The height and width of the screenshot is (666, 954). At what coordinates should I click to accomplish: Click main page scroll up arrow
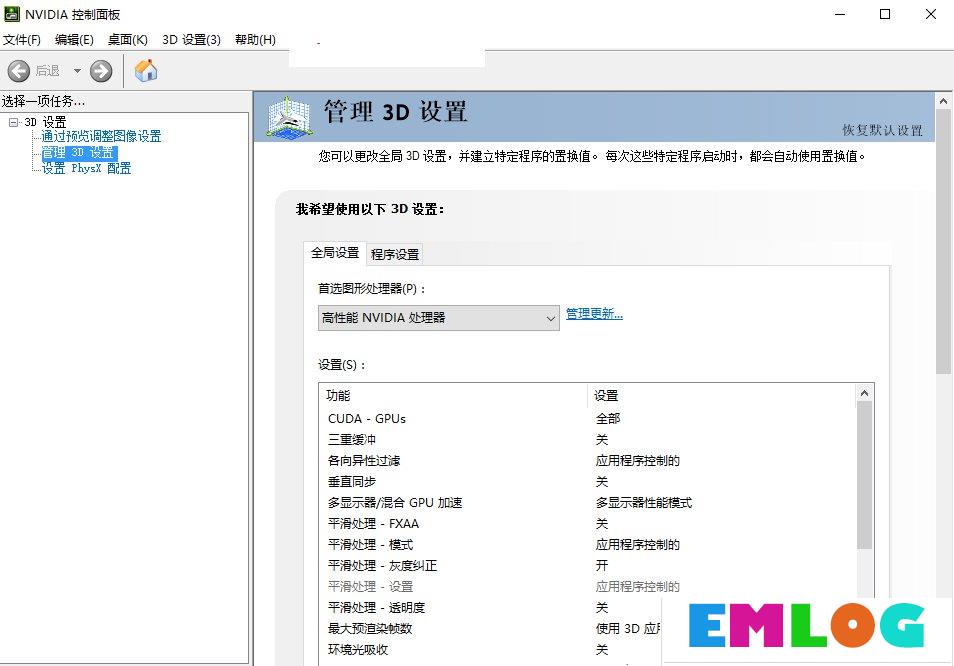[944, 101]
